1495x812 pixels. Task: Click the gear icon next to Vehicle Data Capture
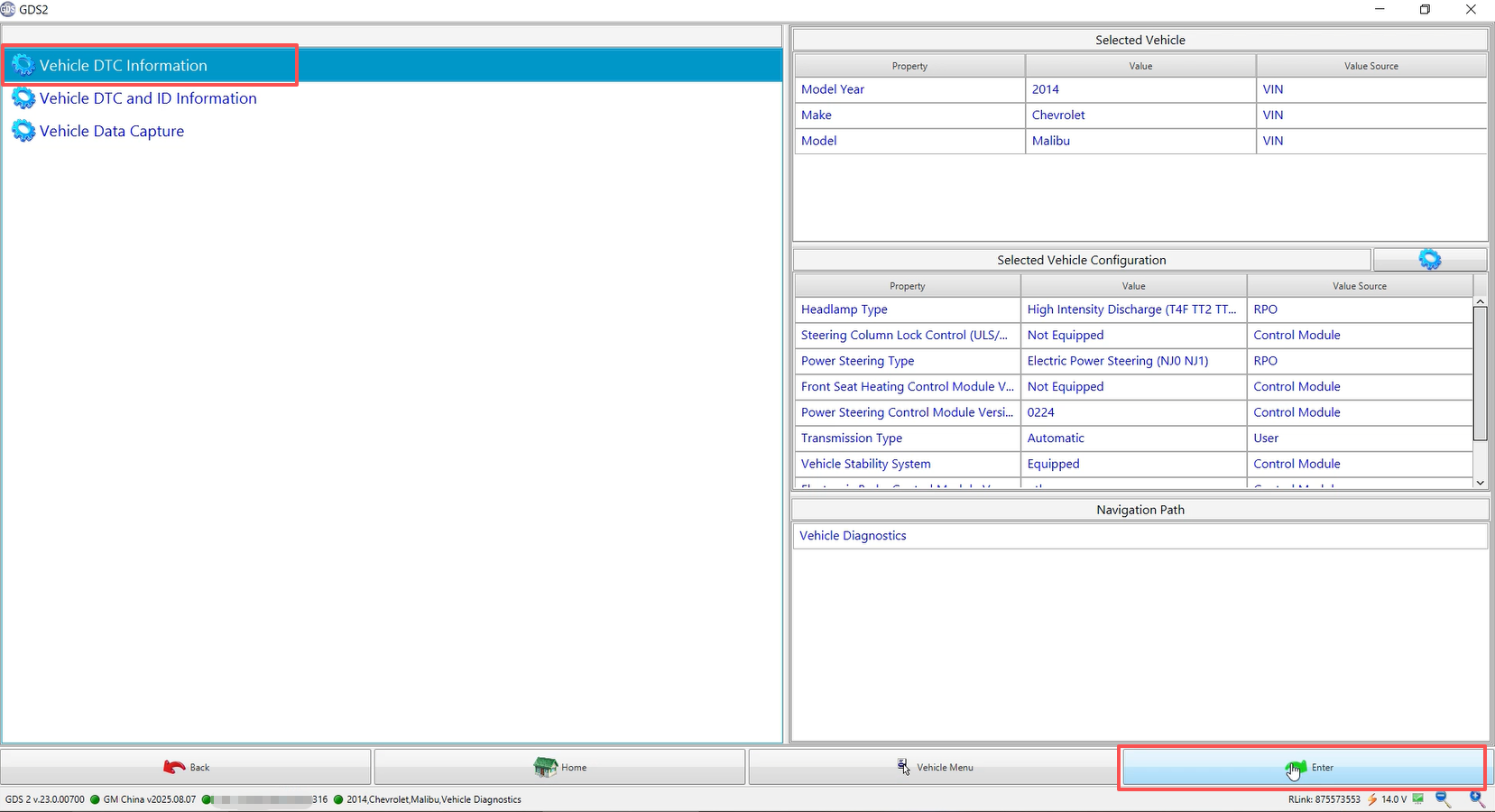pos(23,131)
